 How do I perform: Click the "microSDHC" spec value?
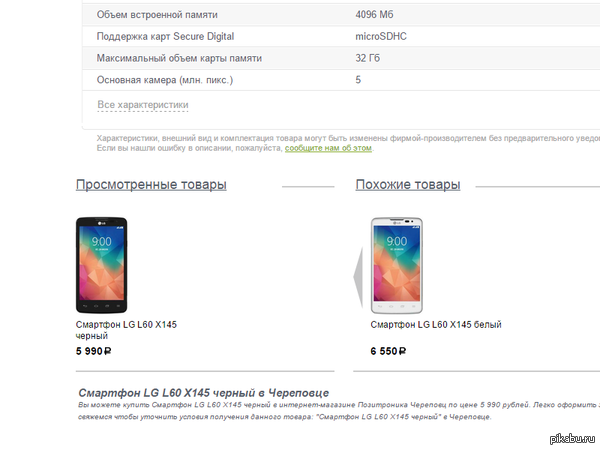(381, 36)
